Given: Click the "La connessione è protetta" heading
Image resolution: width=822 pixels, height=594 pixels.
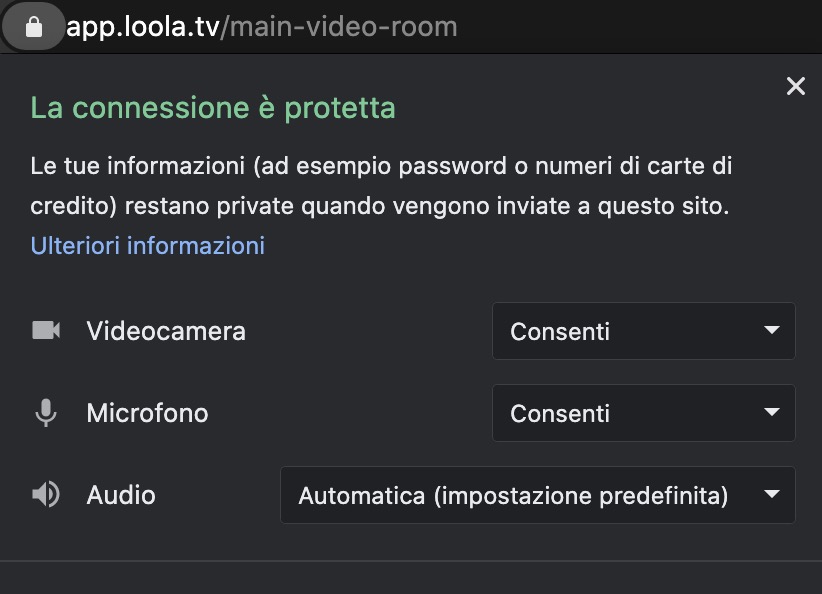Looking at the screenshot, I should 213,108.
